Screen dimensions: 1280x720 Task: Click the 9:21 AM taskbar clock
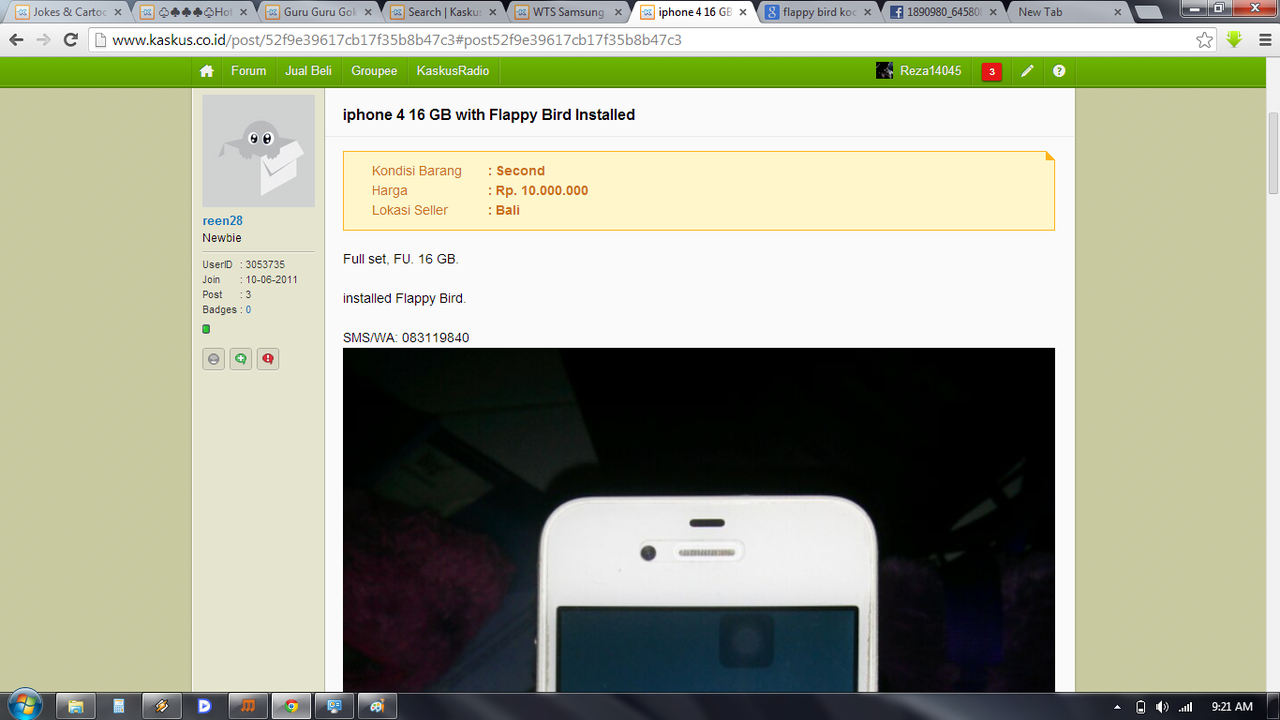(1231, 707)
